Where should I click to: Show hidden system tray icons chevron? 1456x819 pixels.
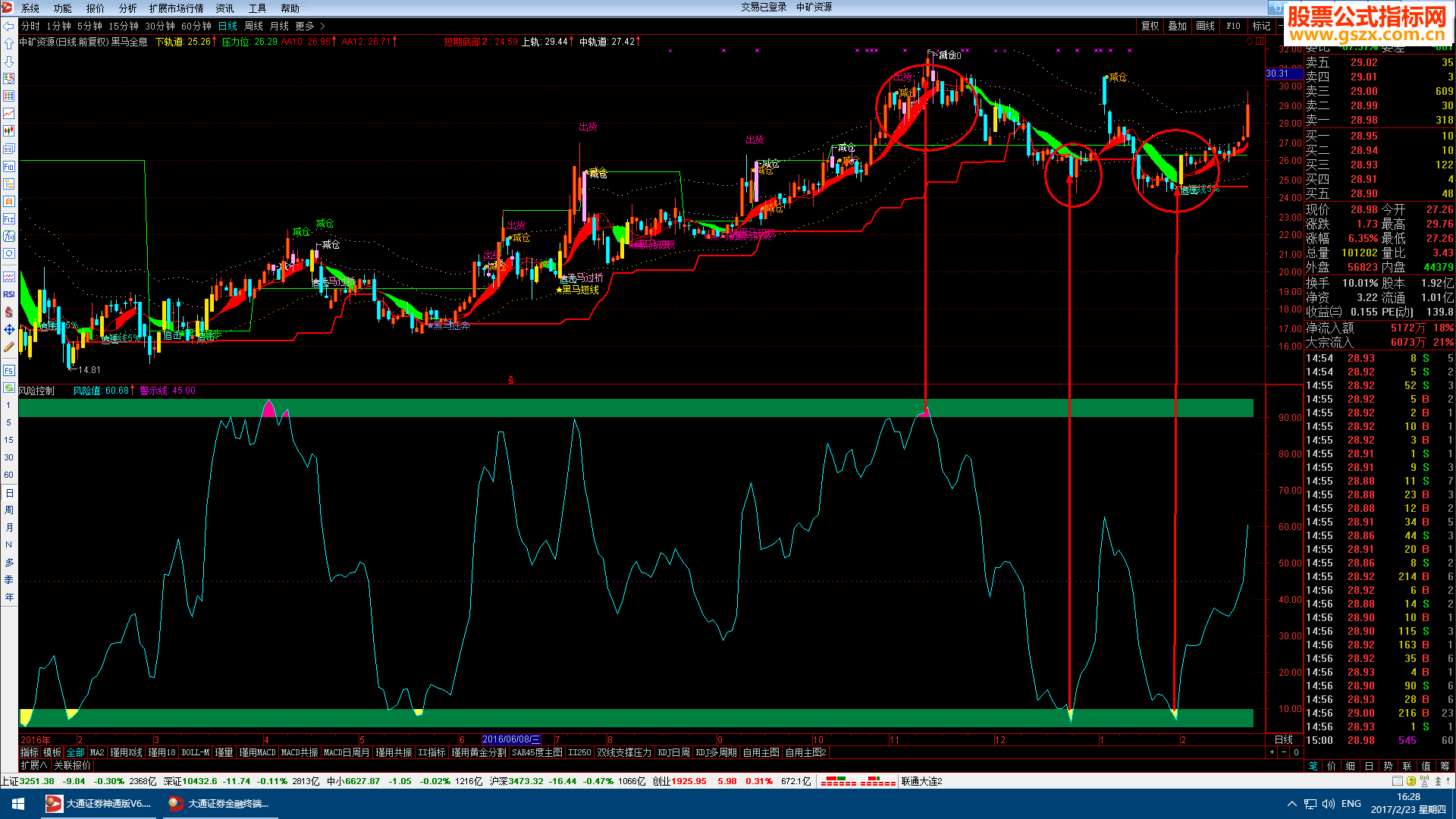point(1291,804)
